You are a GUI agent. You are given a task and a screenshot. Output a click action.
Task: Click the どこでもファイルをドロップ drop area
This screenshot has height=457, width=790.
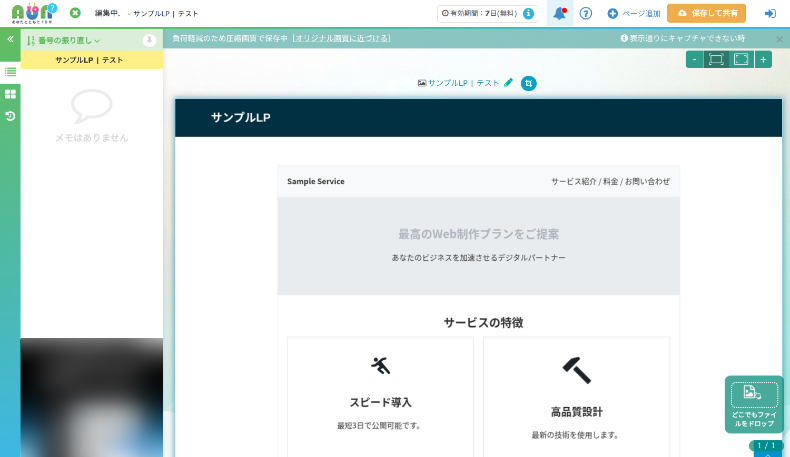(754, 405)
